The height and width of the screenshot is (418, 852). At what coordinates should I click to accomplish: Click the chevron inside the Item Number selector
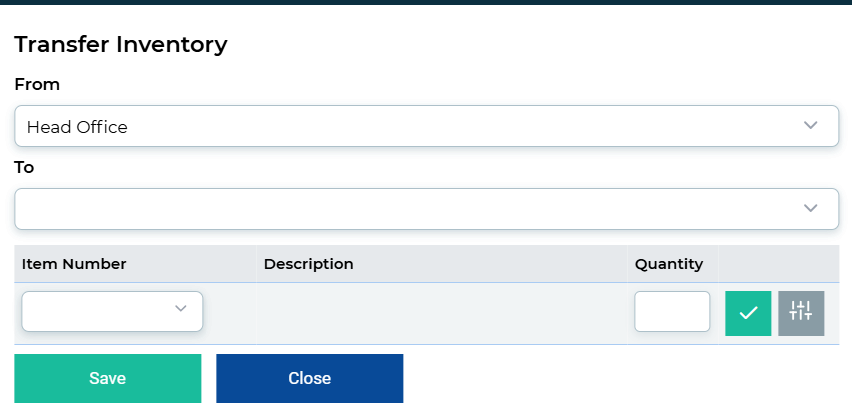[180, 309]
